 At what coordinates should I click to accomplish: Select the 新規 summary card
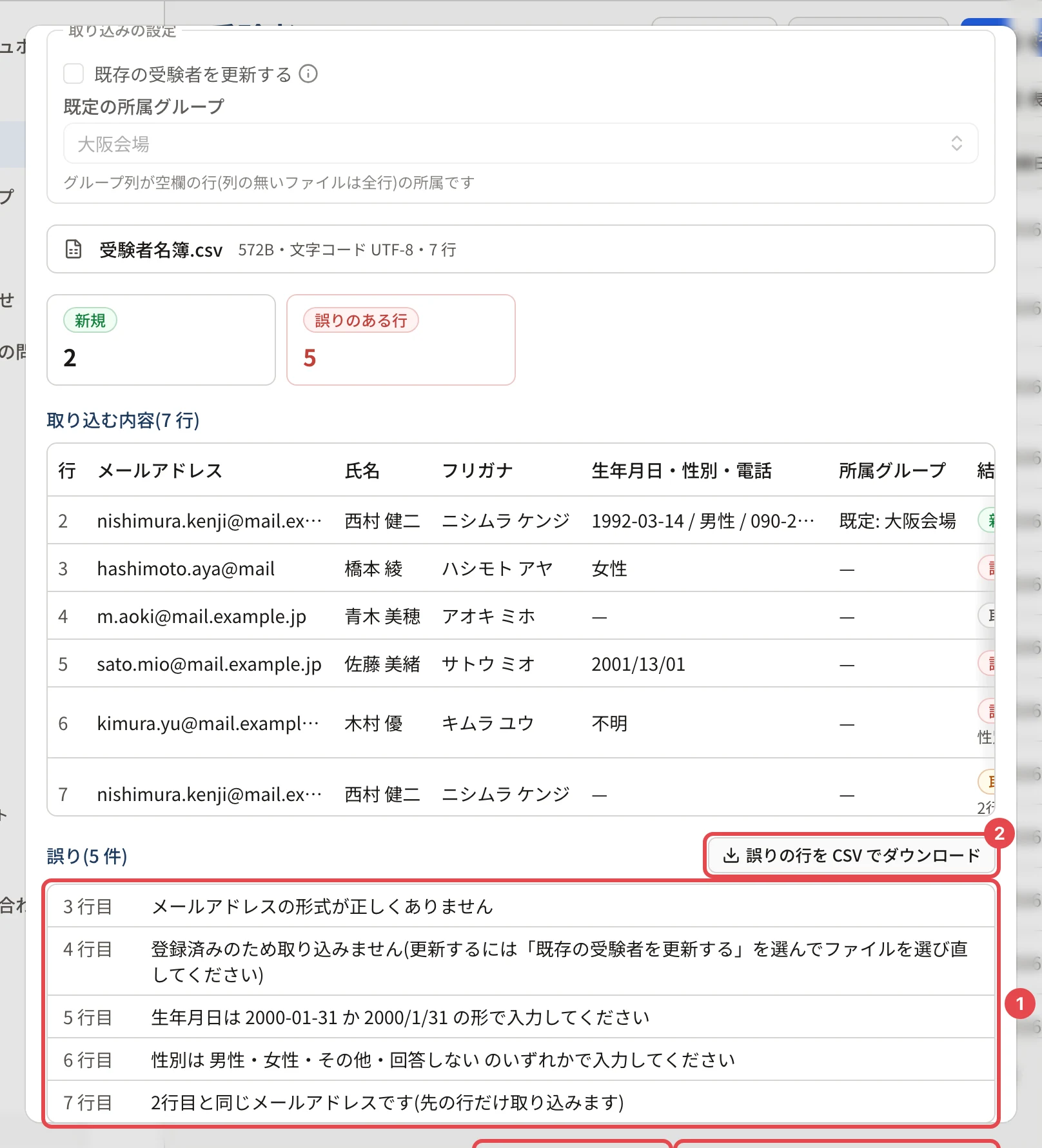point(161,340)
